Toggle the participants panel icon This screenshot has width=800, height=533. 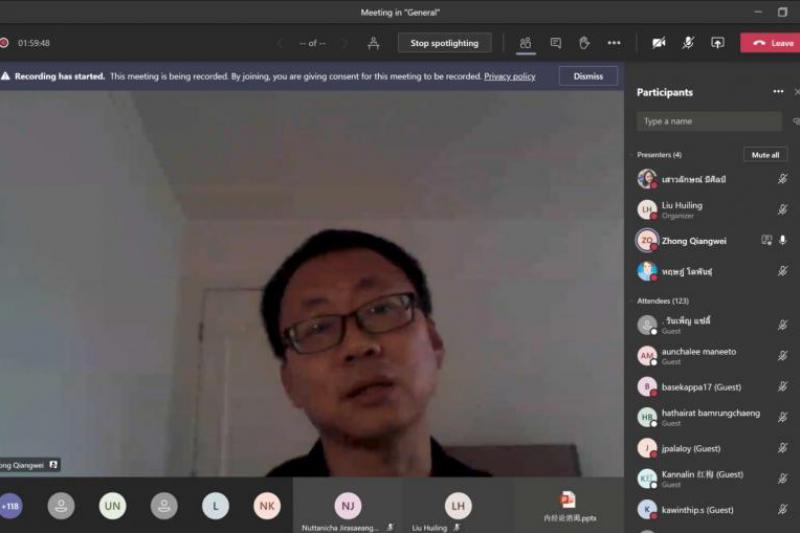[x=526, y=43]
